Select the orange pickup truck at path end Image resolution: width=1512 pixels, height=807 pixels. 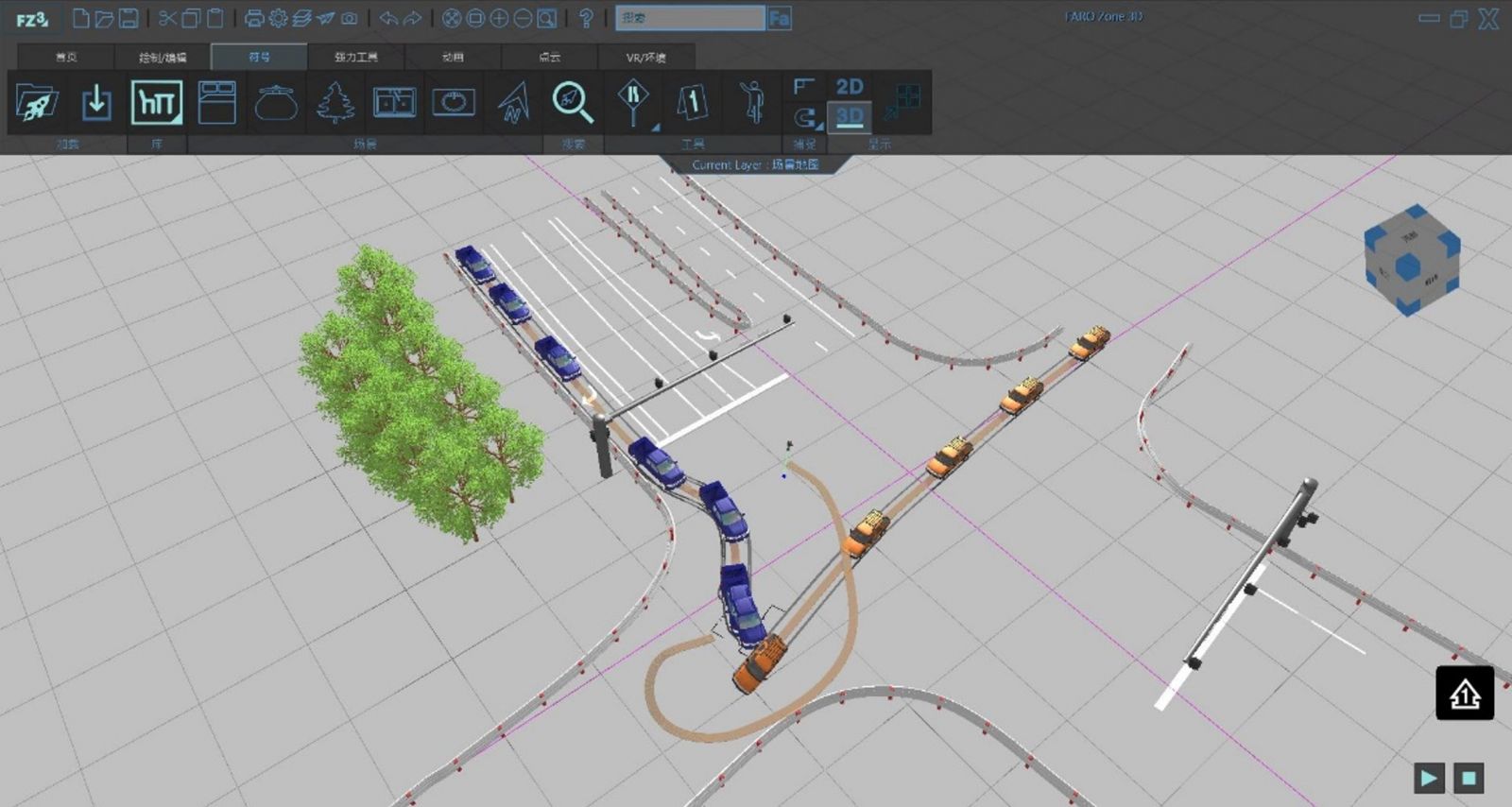[760, 664]
